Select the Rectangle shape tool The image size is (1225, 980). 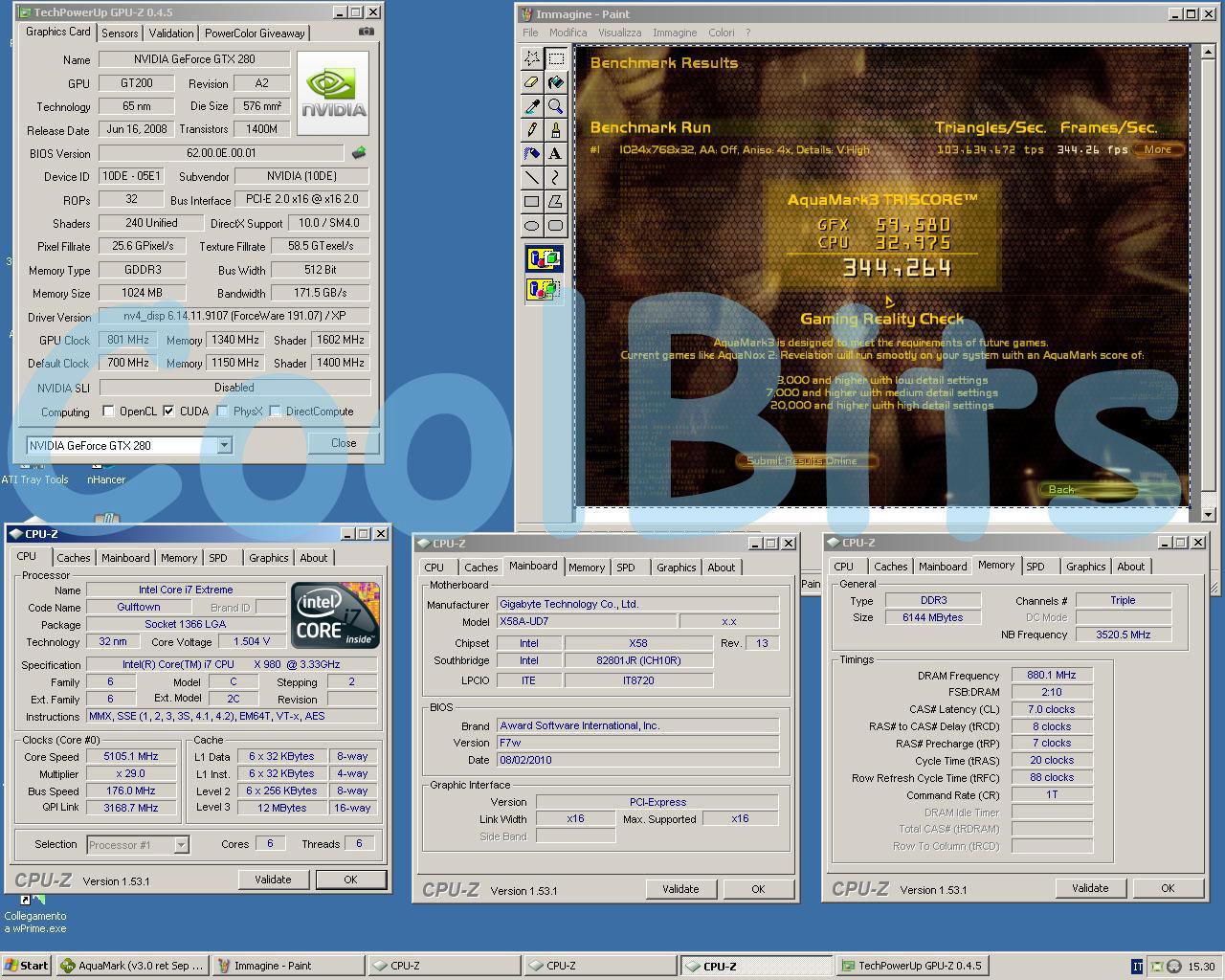(x=532, y=201)
